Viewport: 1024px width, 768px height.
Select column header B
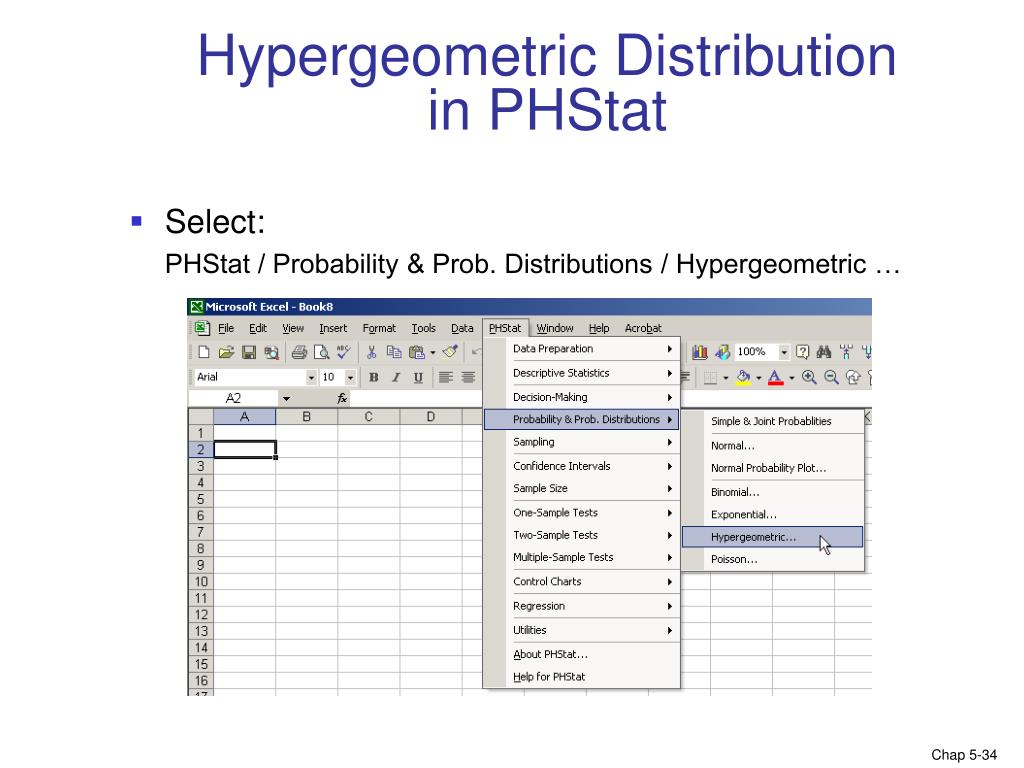tap(306, 417)
